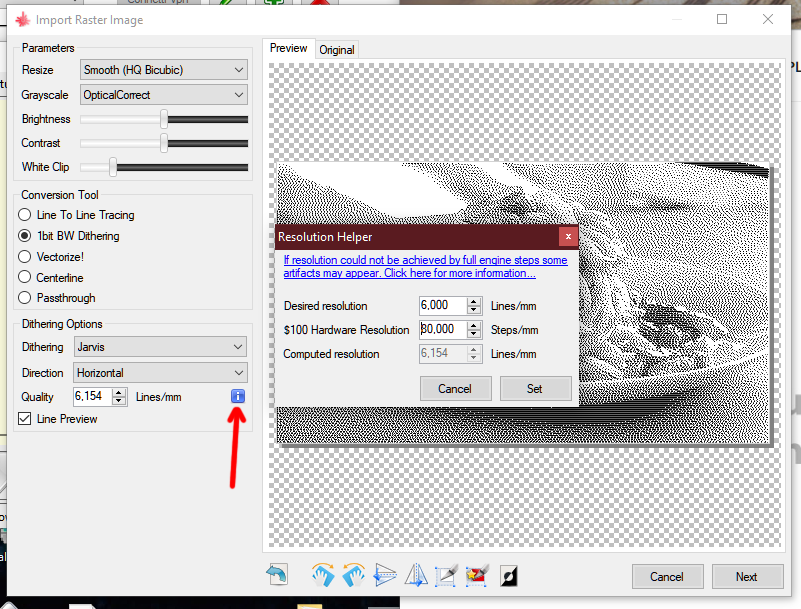Select the Preview tab
Viewport: 801px width, 609px height.
click(289, 48)
